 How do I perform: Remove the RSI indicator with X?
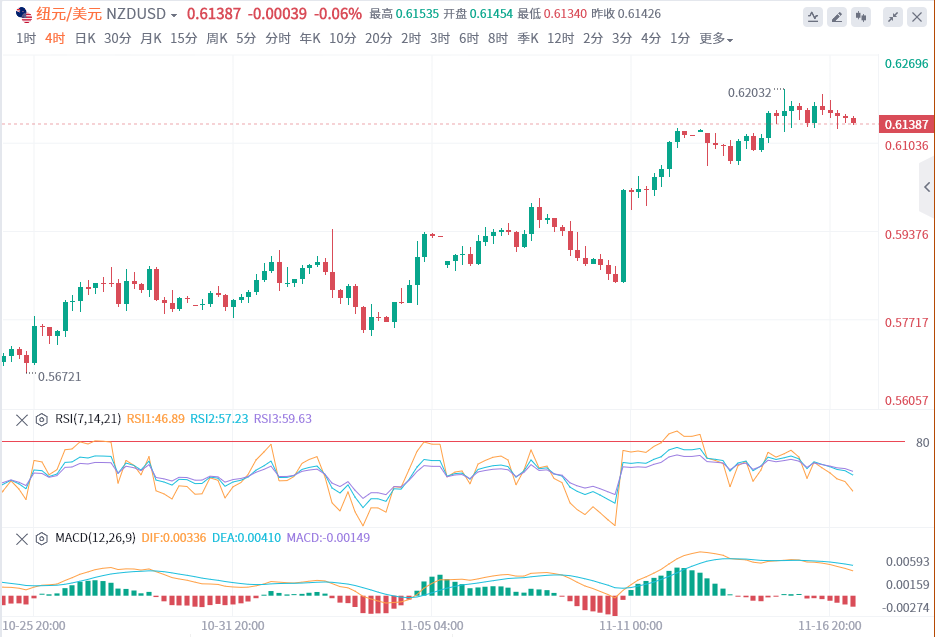(21, 420)
